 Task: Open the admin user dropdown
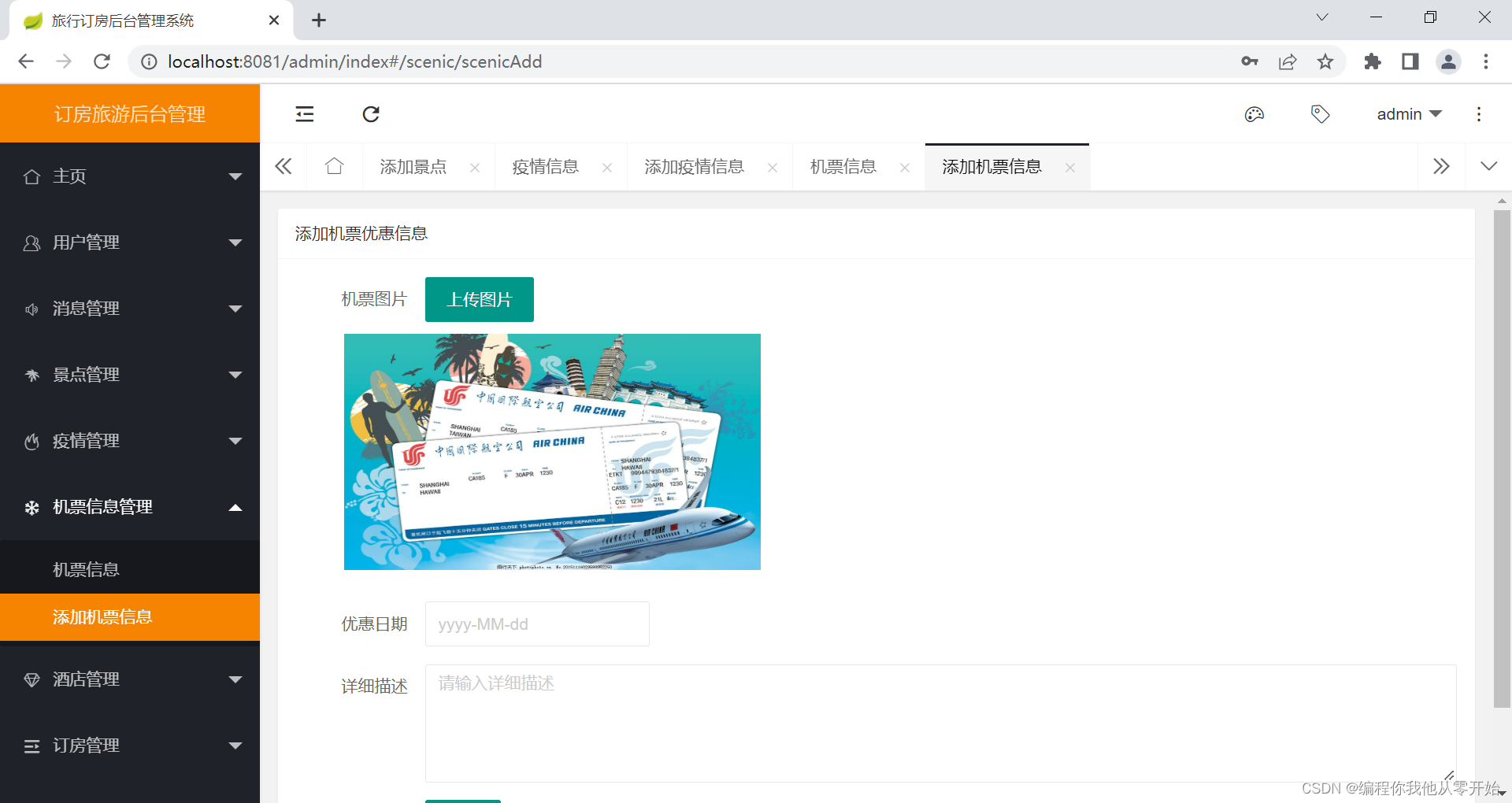[x=1409, y=114]
